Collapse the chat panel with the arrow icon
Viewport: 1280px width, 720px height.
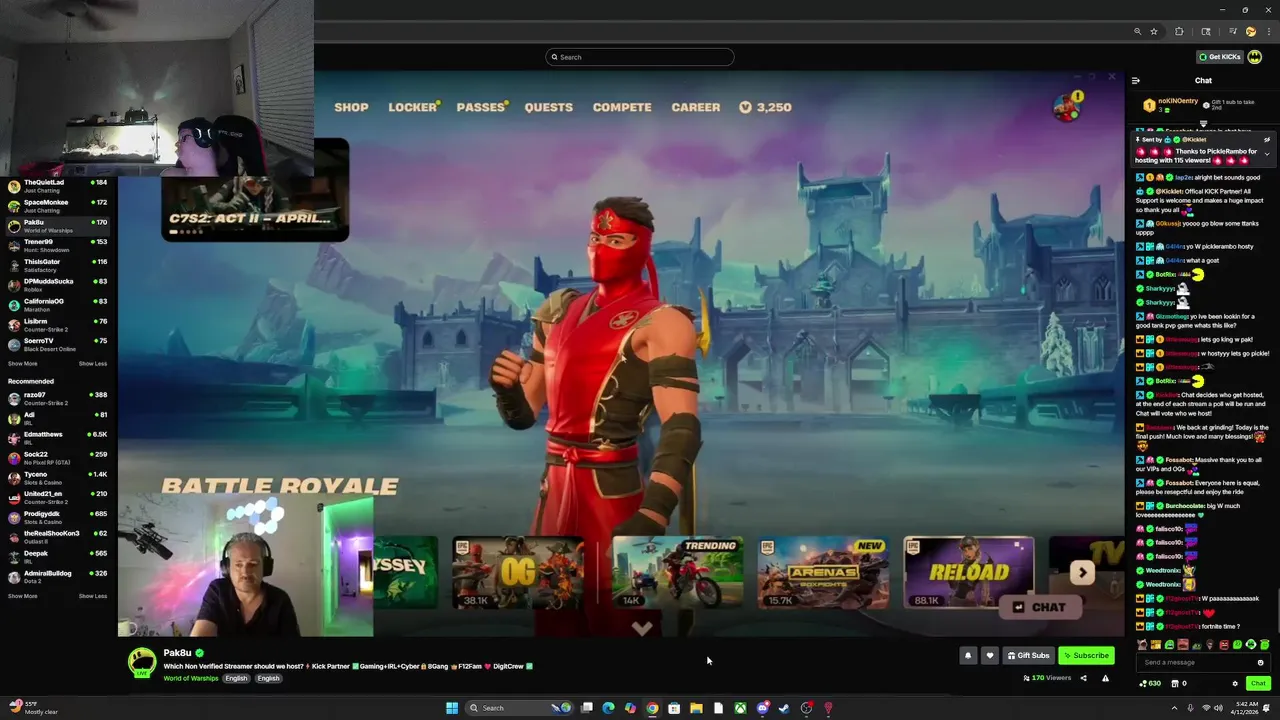tap(1135, 81)
